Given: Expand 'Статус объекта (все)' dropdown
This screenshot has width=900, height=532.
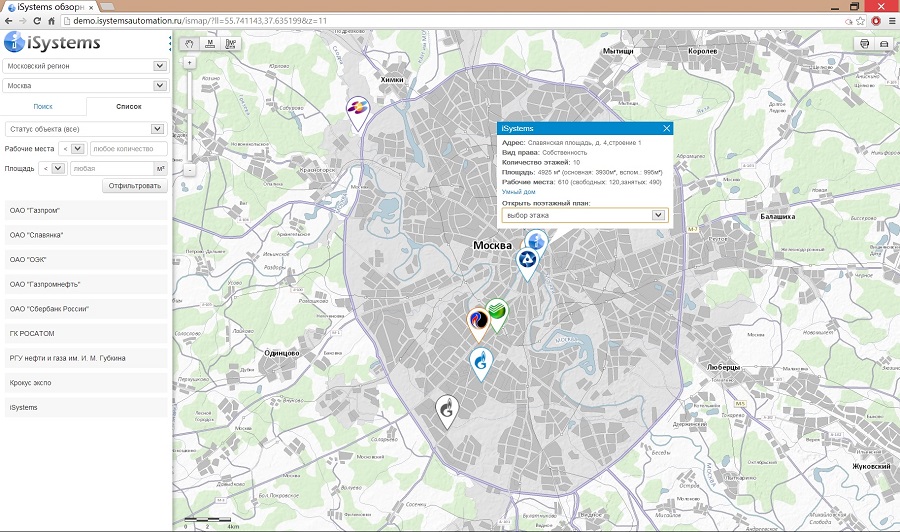Looking at the screenshot, I should point(85,129).
